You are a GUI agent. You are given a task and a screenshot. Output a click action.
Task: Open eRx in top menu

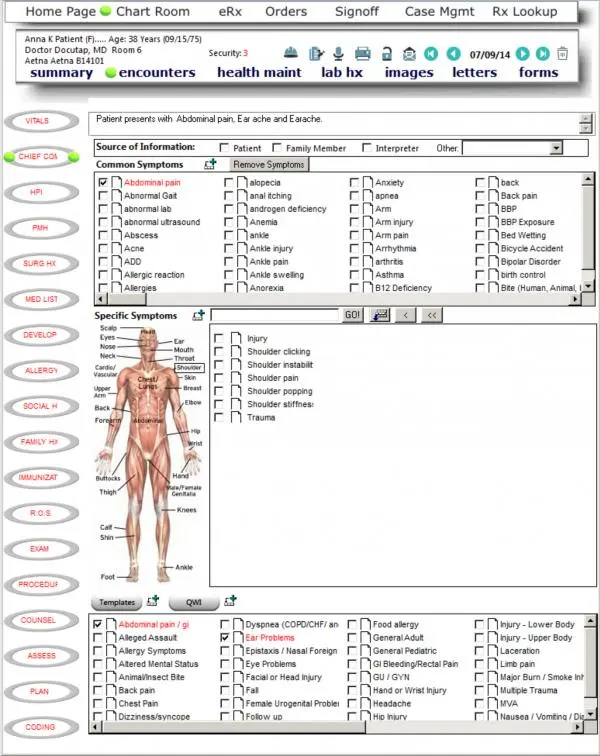(x=230, y=12)
